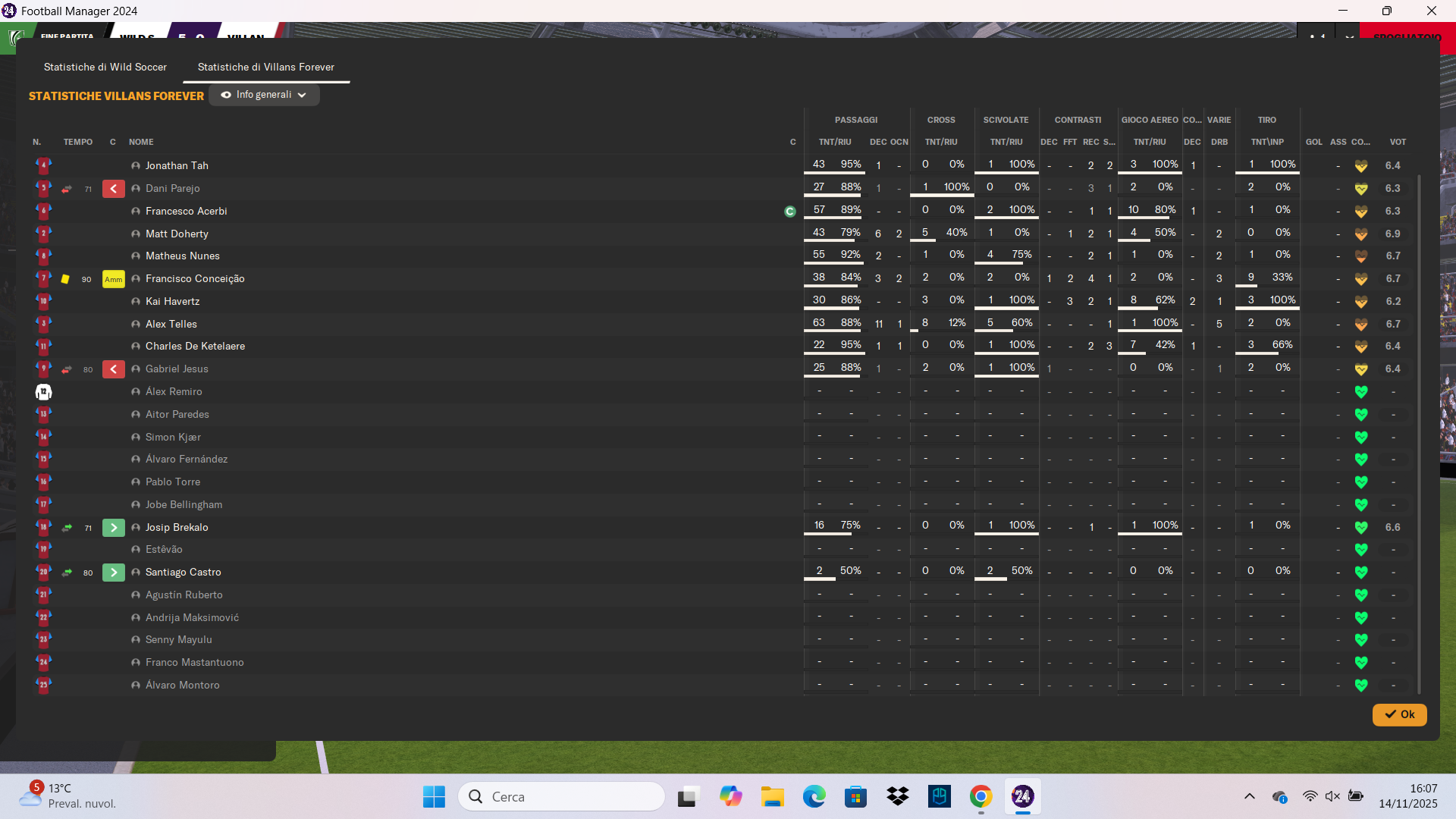Open player Matt Doherty's name link

pos(177,234)
